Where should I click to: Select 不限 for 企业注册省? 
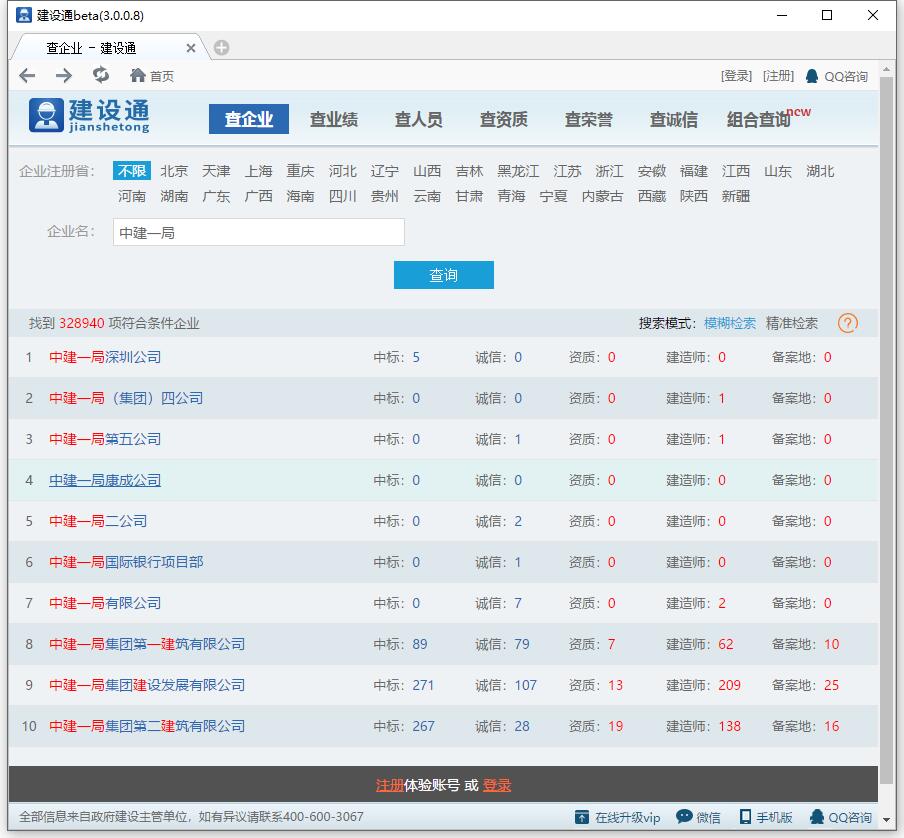click(x=132, y=171)
